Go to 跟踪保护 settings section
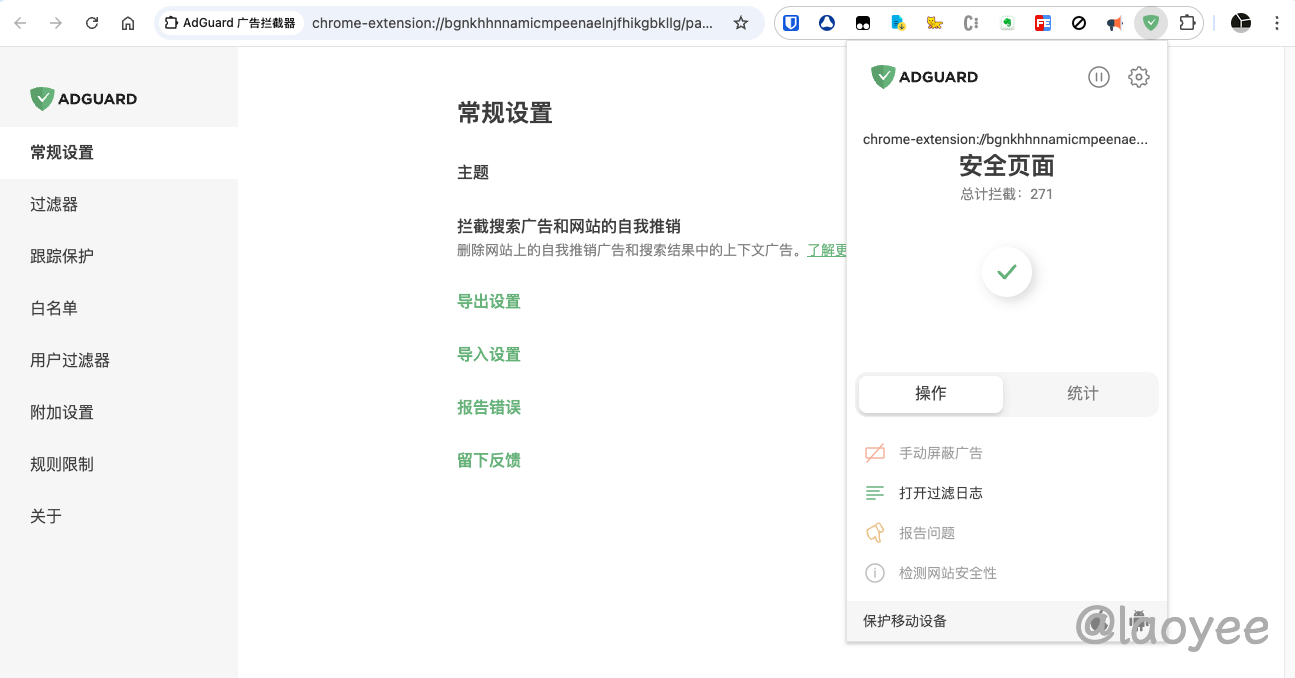This screenshot has width=1295, height=678. [x=62, y=257]
